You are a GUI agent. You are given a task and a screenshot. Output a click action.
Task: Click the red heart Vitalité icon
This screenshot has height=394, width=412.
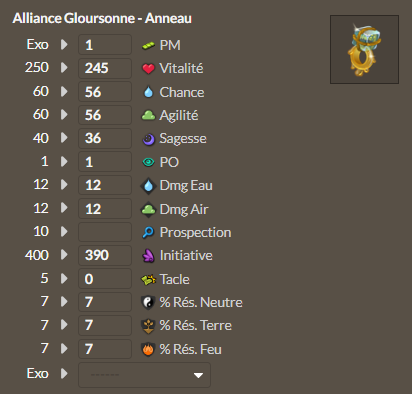click(148, 69)
